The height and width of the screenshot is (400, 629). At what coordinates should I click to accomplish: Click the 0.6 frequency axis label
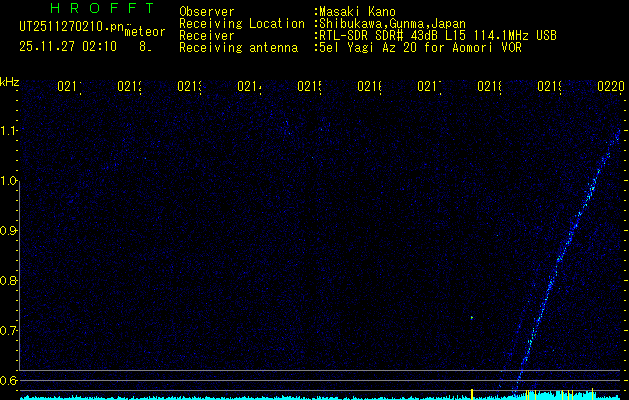(x=8, y=380)
